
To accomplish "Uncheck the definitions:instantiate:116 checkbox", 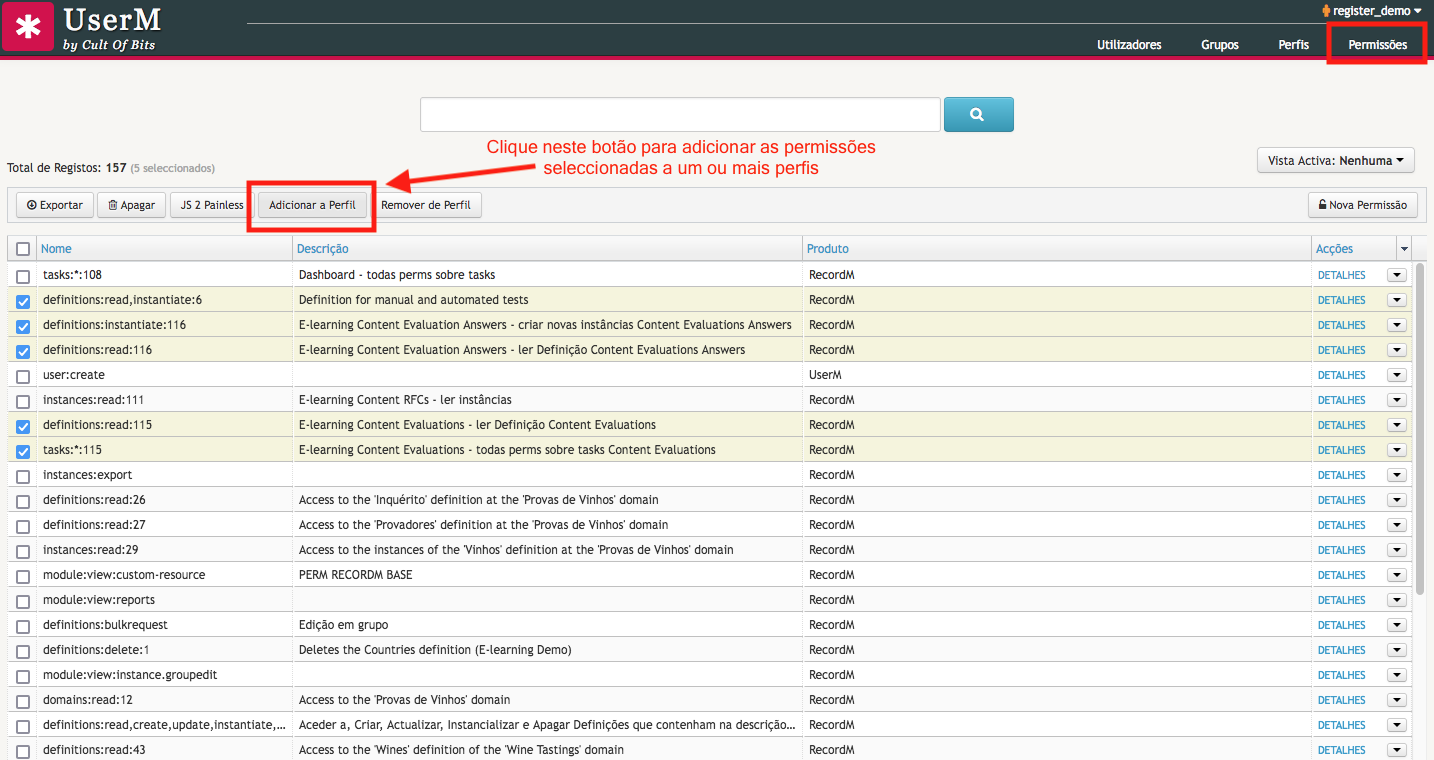I will [23, 326].
